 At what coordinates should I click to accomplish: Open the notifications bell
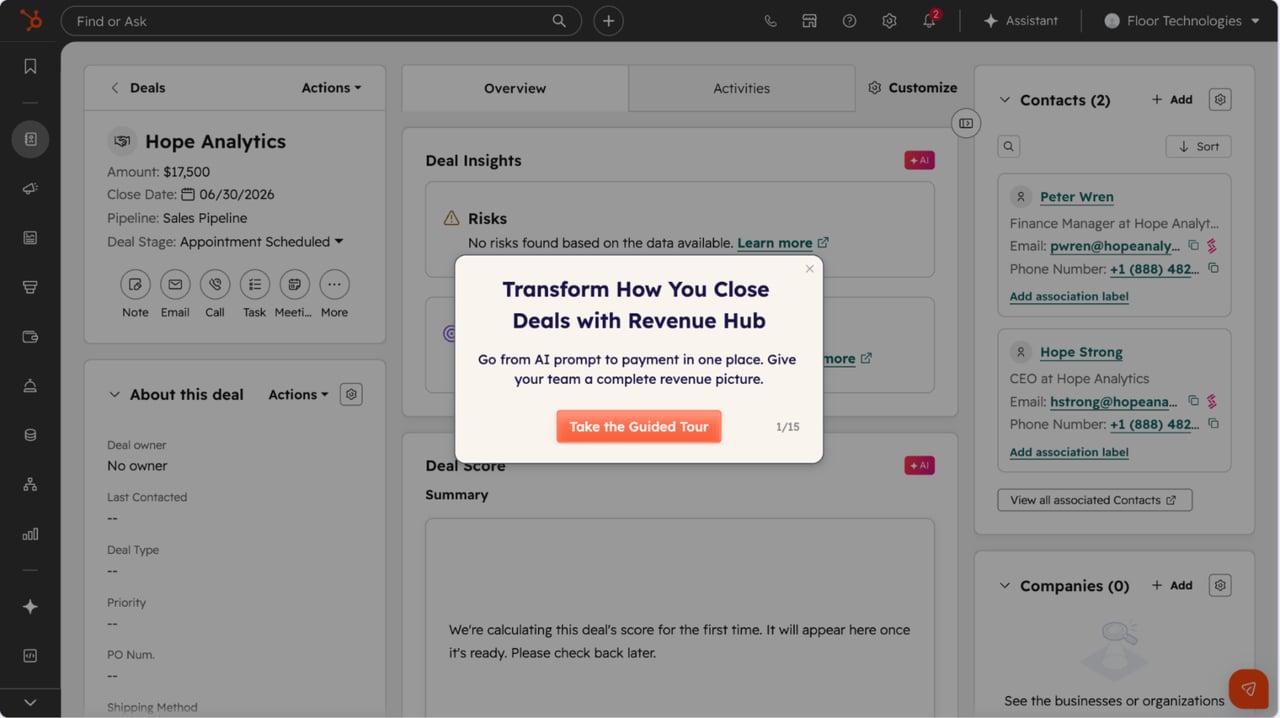click(x=929, y=21)
